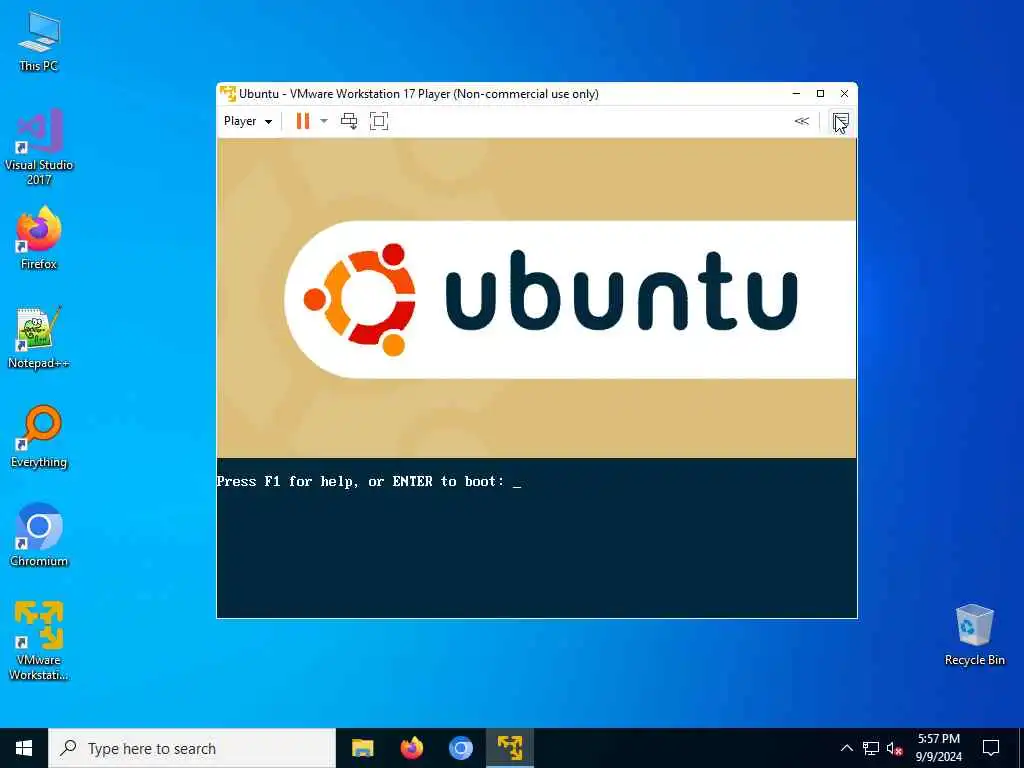Open network status tray icon
1024x768 pixels.
871,748
